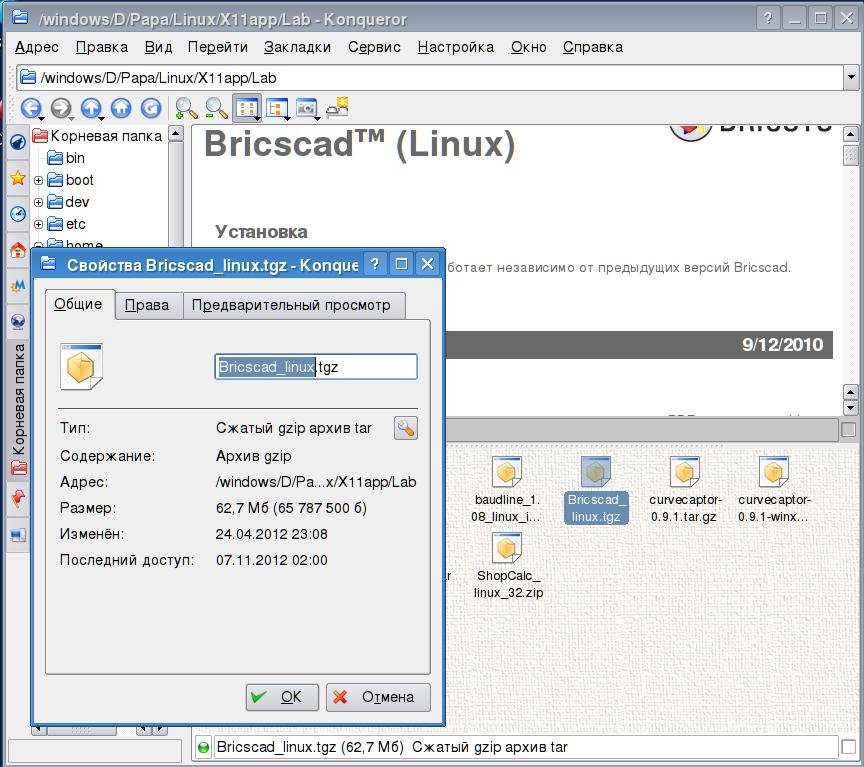Image resolution: width=864 pixels, height=767 pixels.
Task: Open the history clock sidebar tab
Action: pos(18,214)
